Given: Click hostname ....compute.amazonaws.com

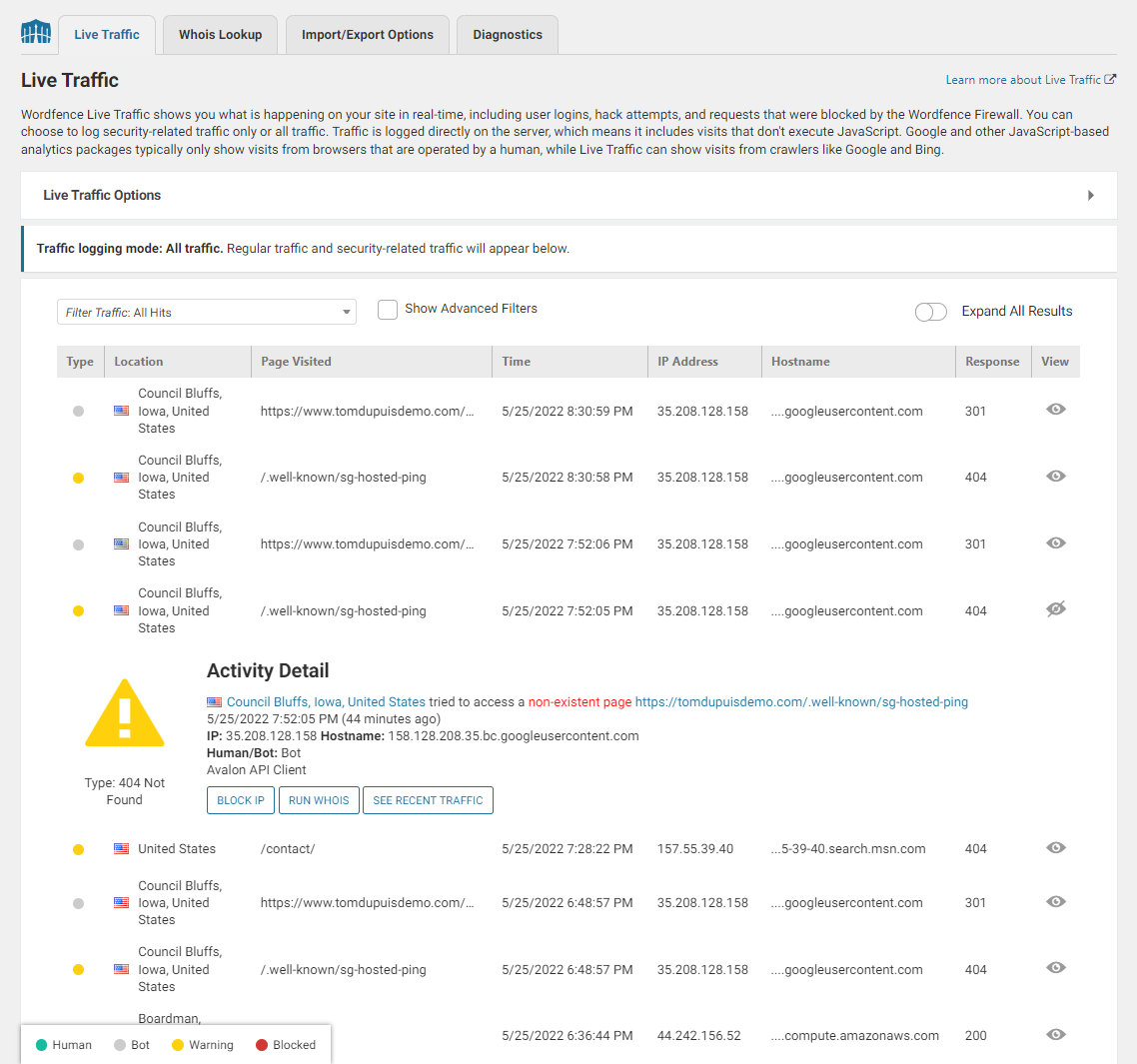Looking at the screenshot, I should point(855,1036).
